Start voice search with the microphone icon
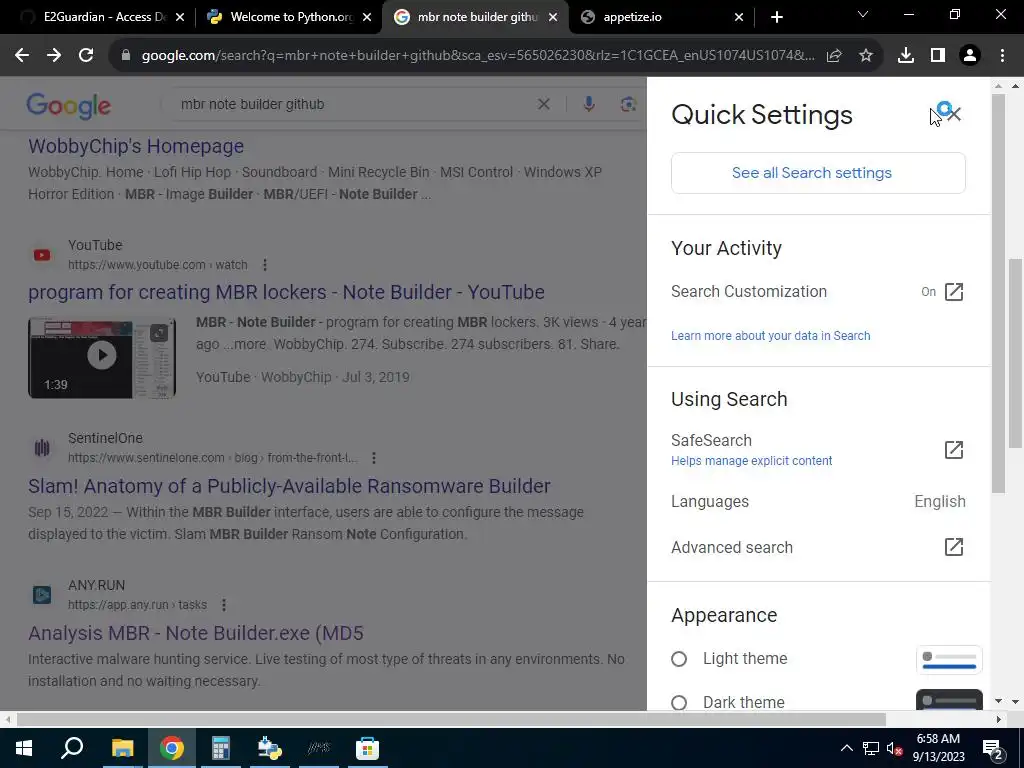This screenshot has height=768, width=1024. coord(588,104)
